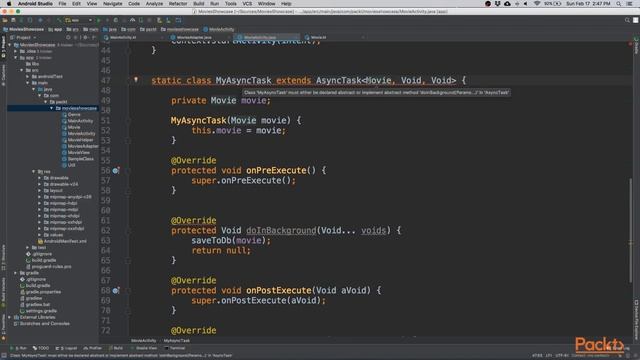The width and height of the screenshot is (640, 360).
Task: Open the Apple menu
Action: point(9,4)
